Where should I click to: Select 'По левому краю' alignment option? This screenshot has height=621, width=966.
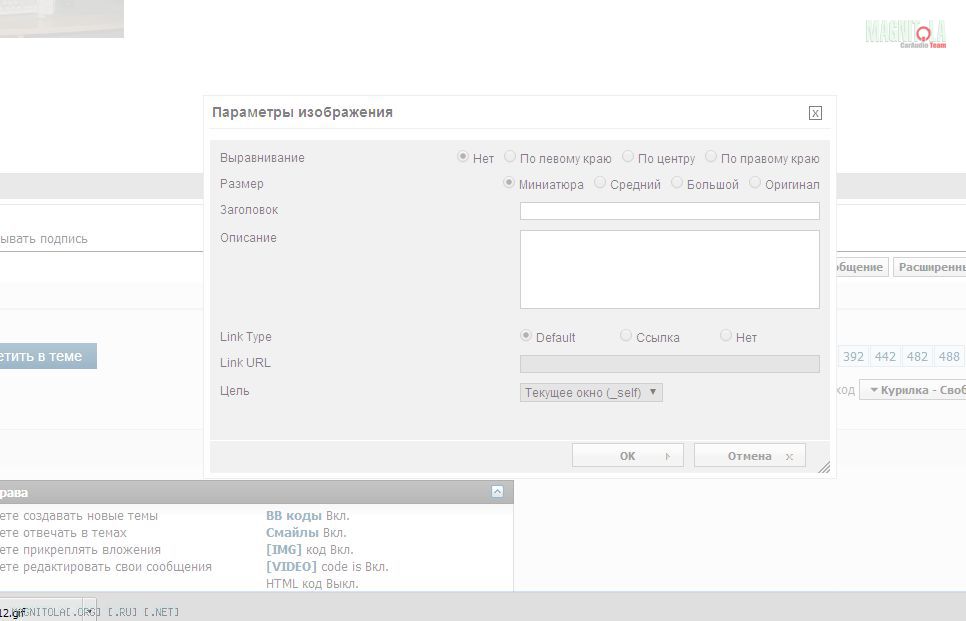click(x=510, y=157)
